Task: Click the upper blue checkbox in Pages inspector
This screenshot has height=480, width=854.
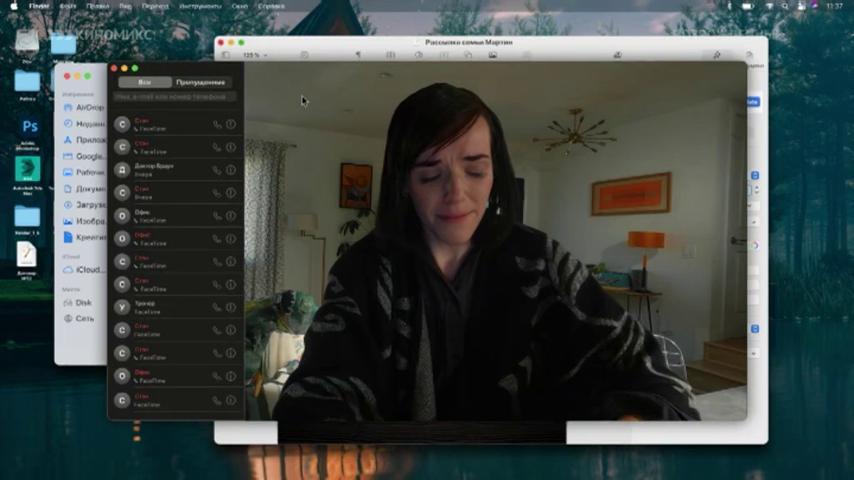Action: tap(755, 175)
